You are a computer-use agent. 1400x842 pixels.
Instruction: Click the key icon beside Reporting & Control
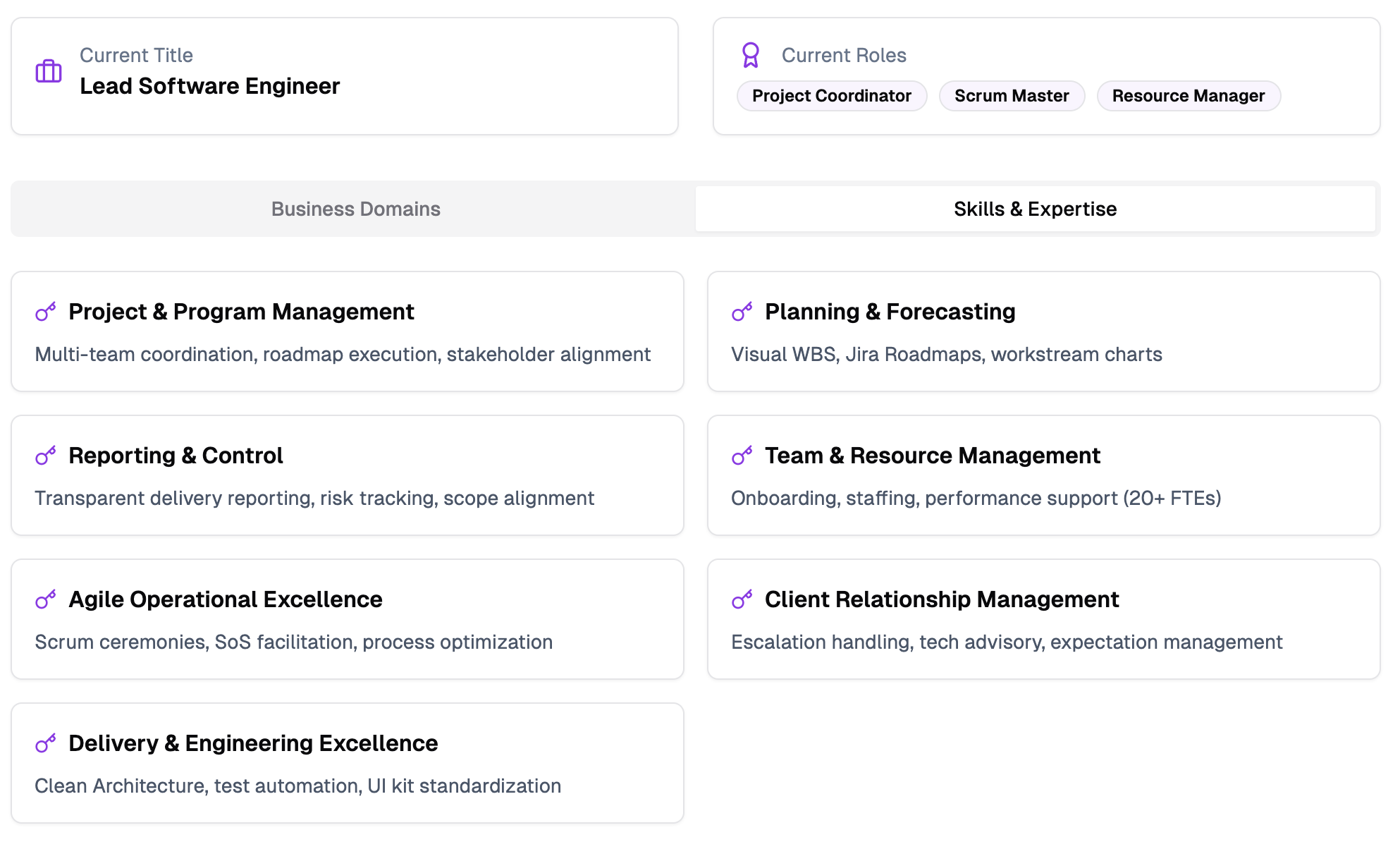point(46,456)
